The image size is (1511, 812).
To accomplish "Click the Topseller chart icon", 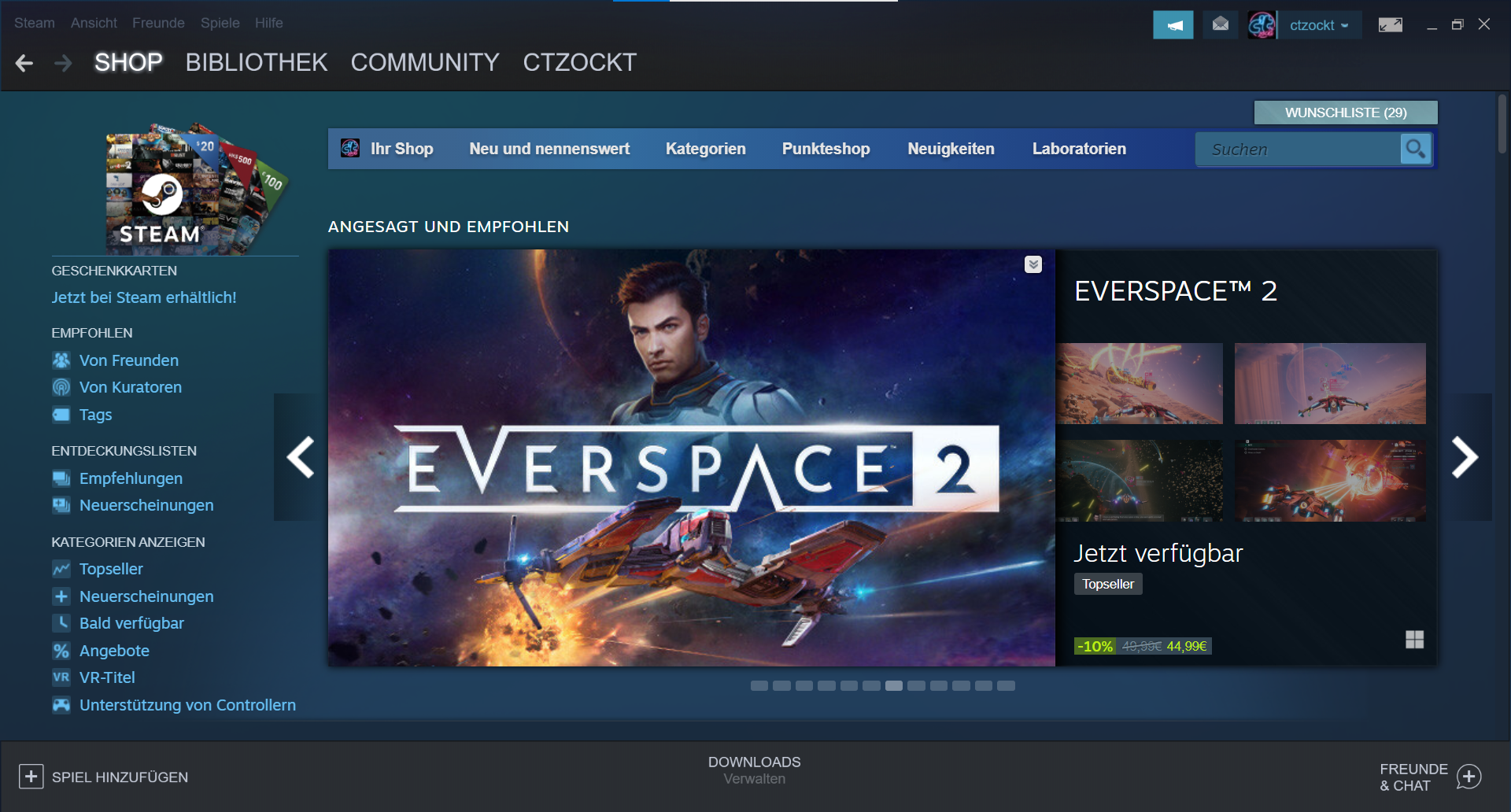I will [x=61, y=569].
